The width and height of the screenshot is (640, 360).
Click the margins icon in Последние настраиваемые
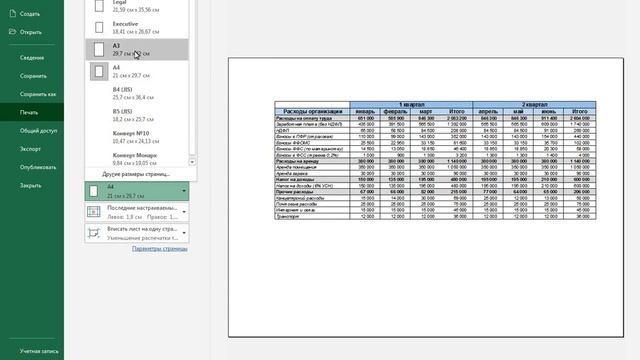(94, 211)
